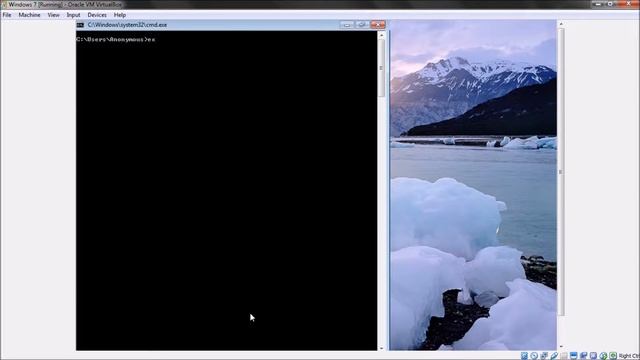This screenshot has width=640, height=360.
Task: Click the up arrow of cmd scrollbar
Action: coord(382,35)
